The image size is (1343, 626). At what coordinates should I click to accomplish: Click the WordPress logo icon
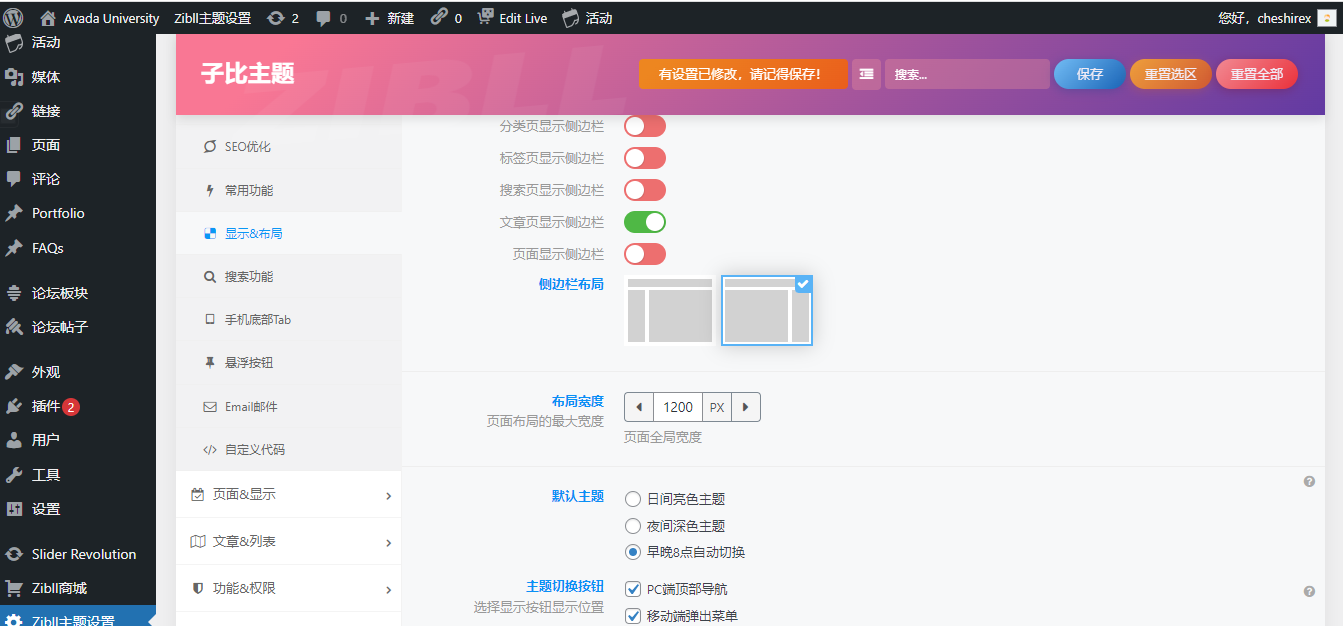pyautogui.click(x=14, y=18)
